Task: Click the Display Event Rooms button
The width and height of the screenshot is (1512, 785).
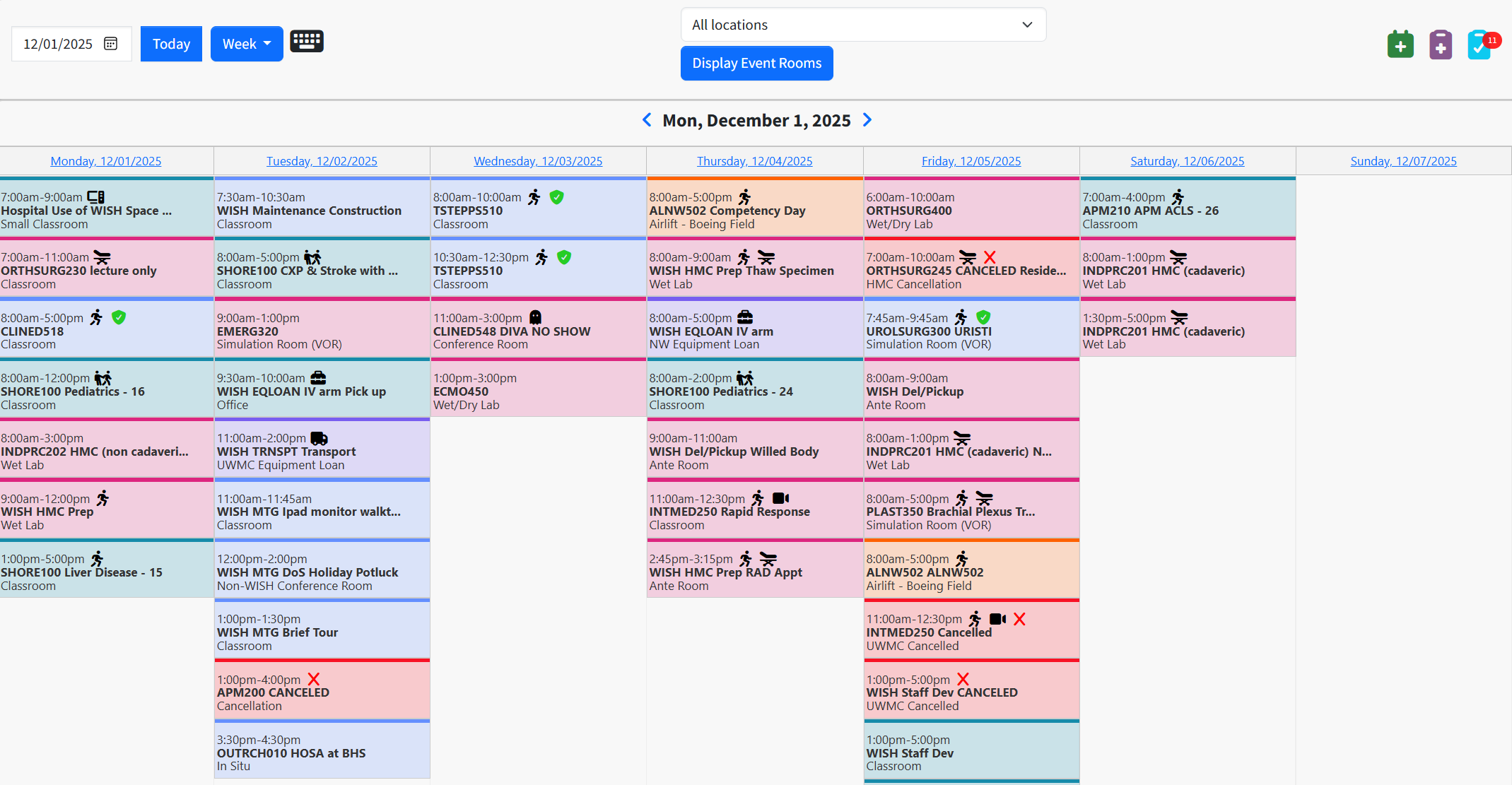Action: pyautogui.click(x=756, y=64)
